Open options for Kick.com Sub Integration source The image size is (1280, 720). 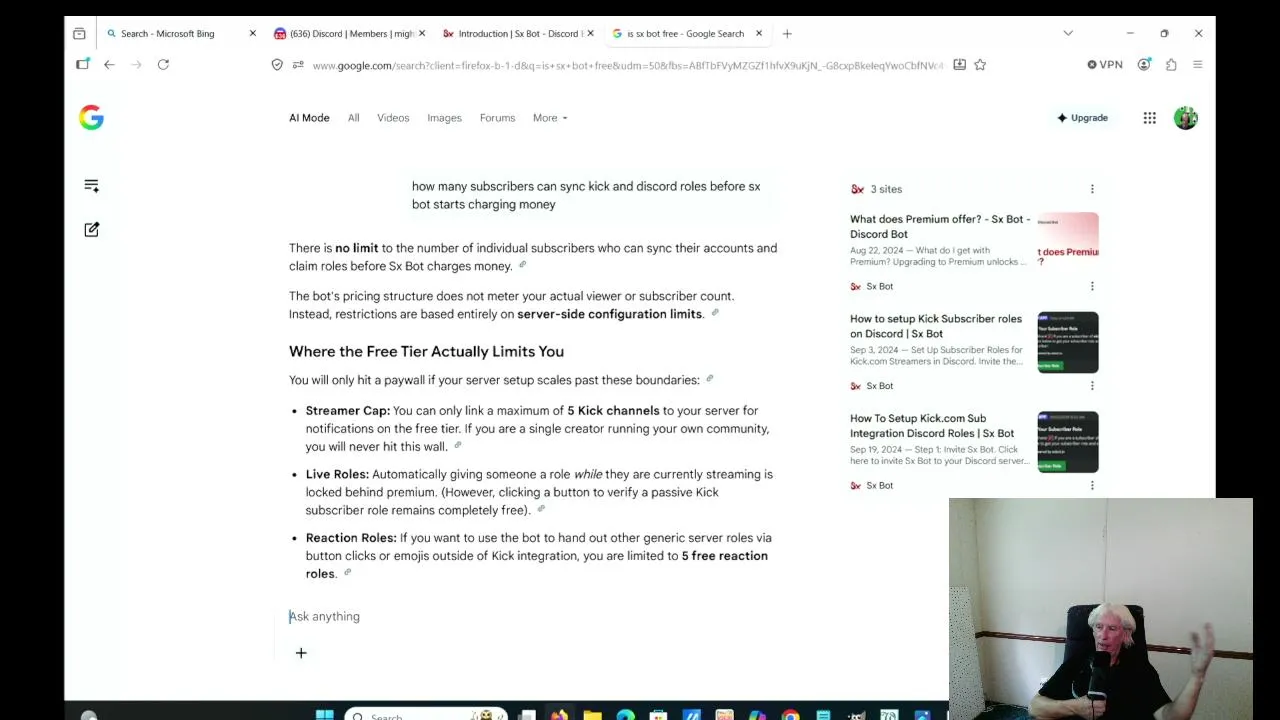coord(1092,485)
